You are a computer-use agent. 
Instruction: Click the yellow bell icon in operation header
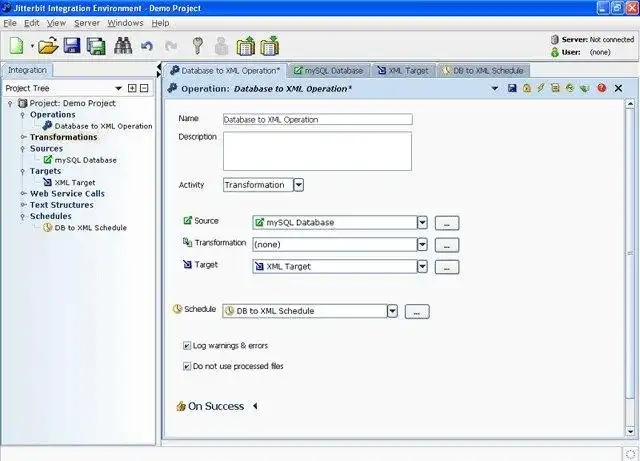click(x=527, y=88)
